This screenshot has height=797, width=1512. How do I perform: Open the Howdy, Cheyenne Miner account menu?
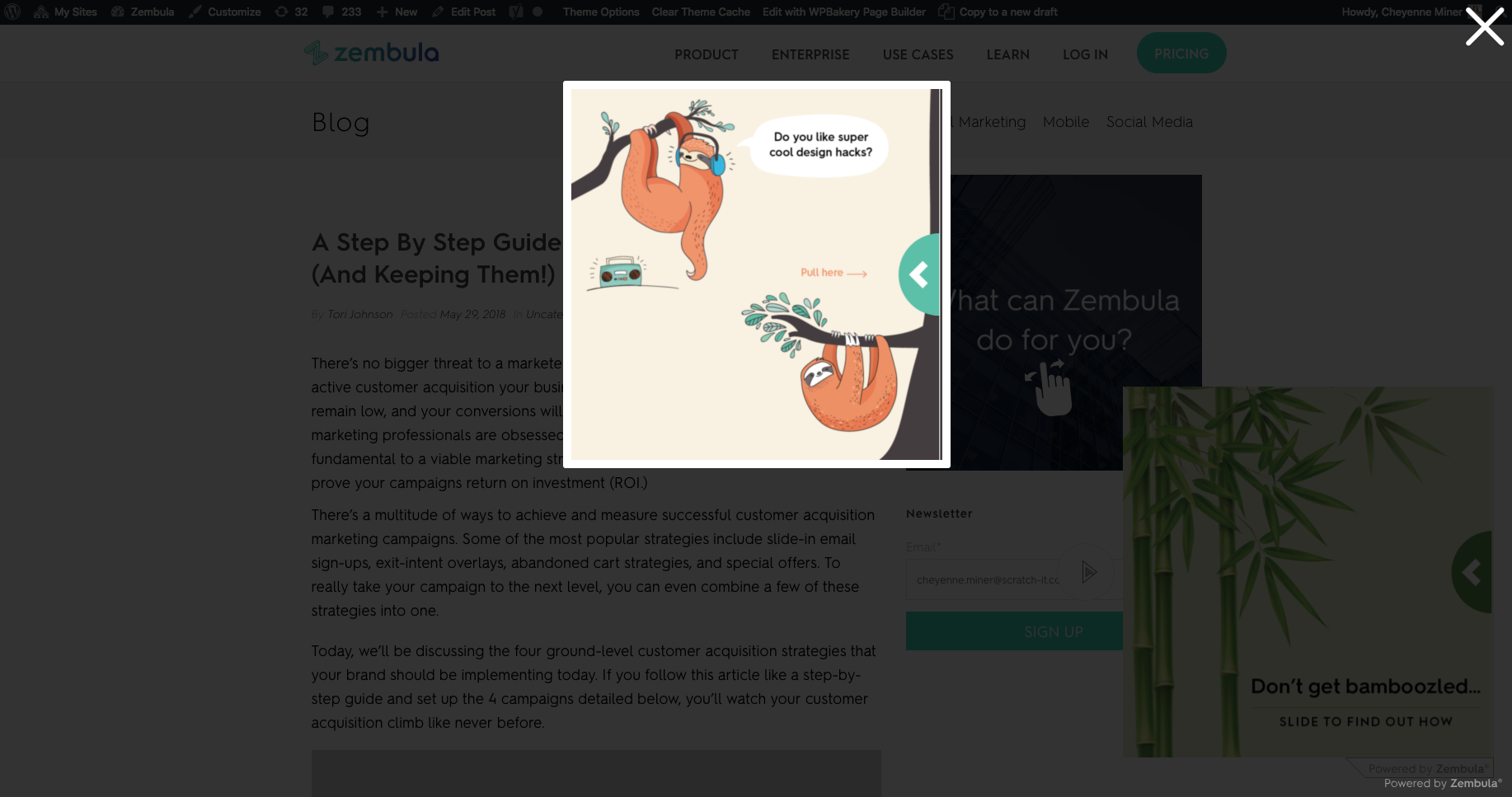click(1401, 12)
